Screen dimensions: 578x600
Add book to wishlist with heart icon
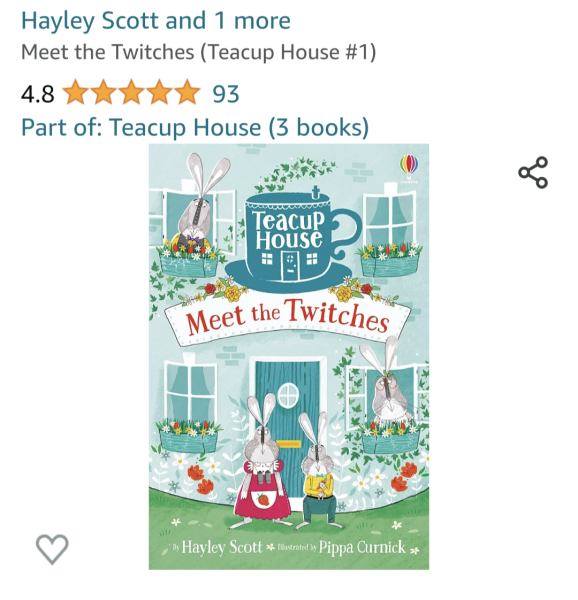(x=52, y=549)
